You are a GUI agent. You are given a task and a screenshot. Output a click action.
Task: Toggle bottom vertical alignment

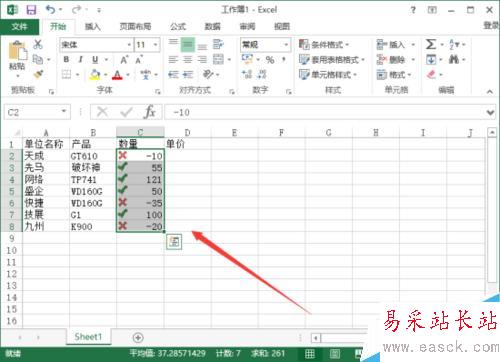coord(202,46)
